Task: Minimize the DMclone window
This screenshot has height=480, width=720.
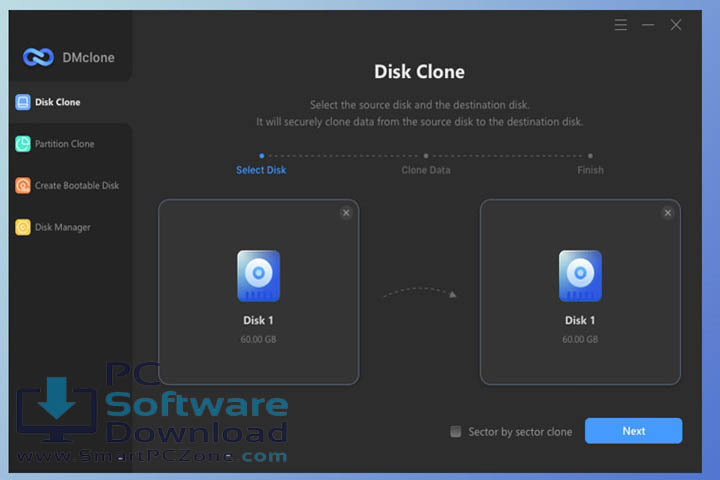Action: 648,25
